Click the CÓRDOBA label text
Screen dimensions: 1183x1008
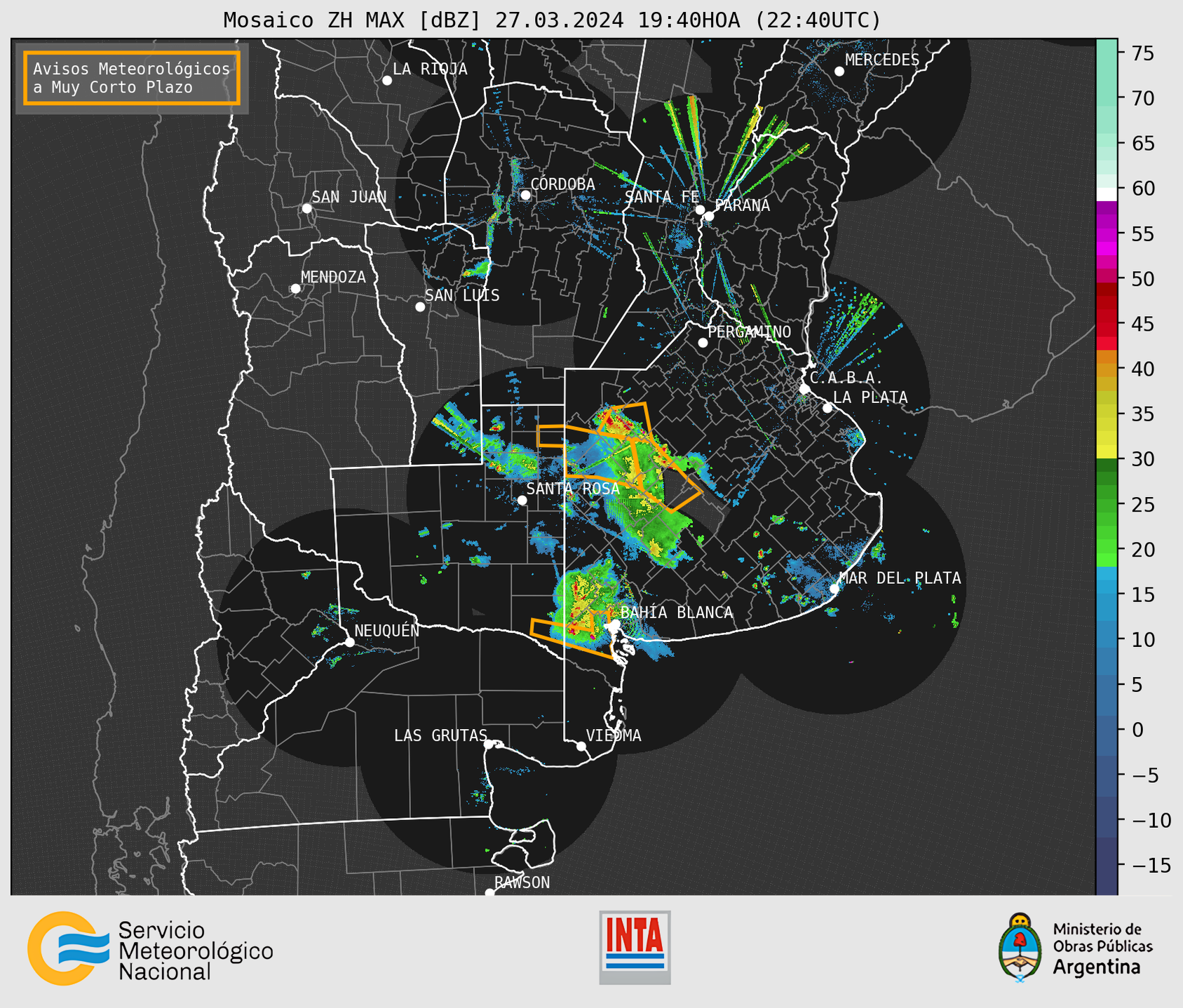562,184
